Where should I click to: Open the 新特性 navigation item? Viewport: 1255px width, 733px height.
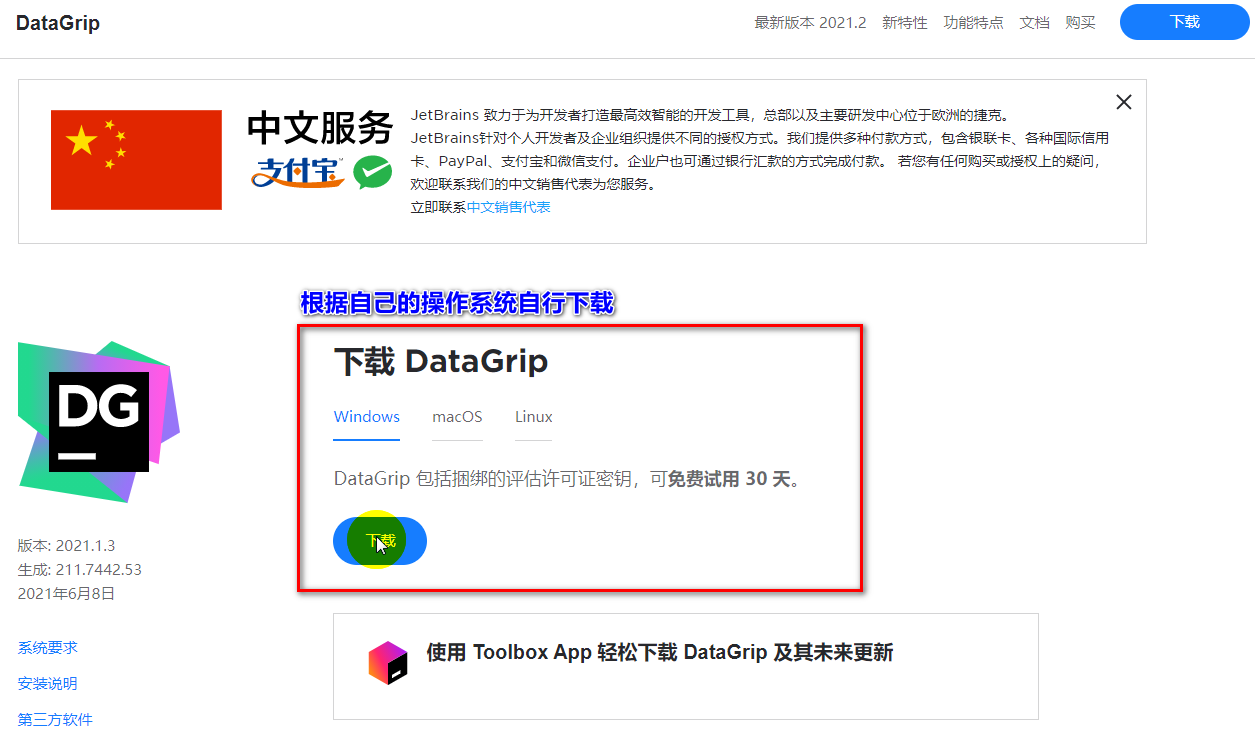[x=905, y=22]
